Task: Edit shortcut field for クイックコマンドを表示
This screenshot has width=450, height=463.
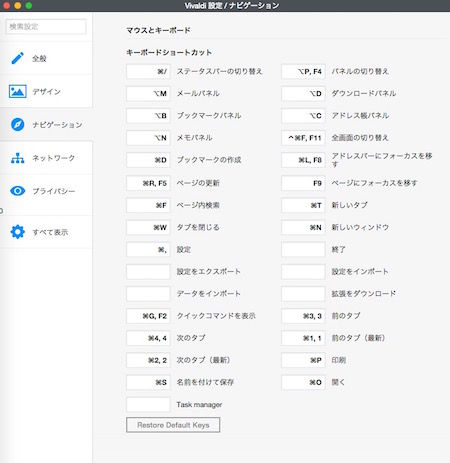Action: pyautogui.click(x=148, y=316)
